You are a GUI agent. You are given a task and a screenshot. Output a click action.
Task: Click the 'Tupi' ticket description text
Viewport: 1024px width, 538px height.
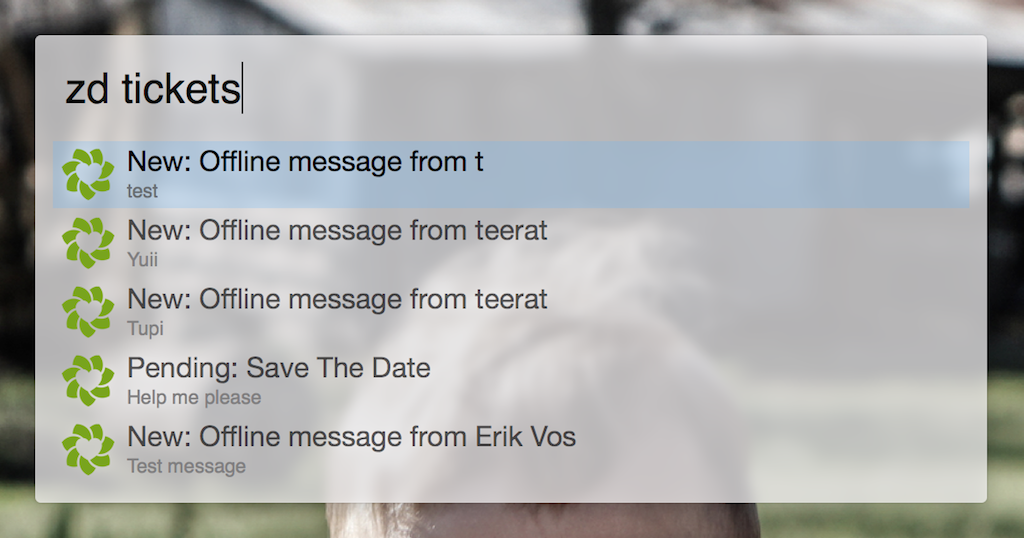145,329
